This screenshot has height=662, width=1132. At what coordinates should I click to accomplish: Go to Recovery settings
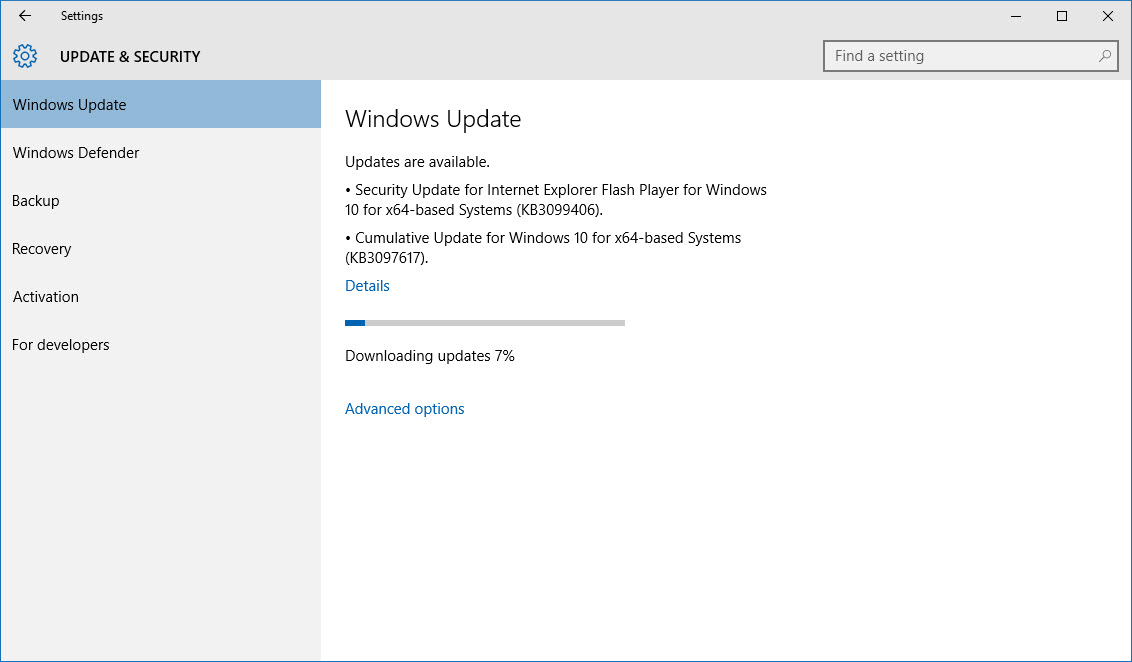coord(160,248)
